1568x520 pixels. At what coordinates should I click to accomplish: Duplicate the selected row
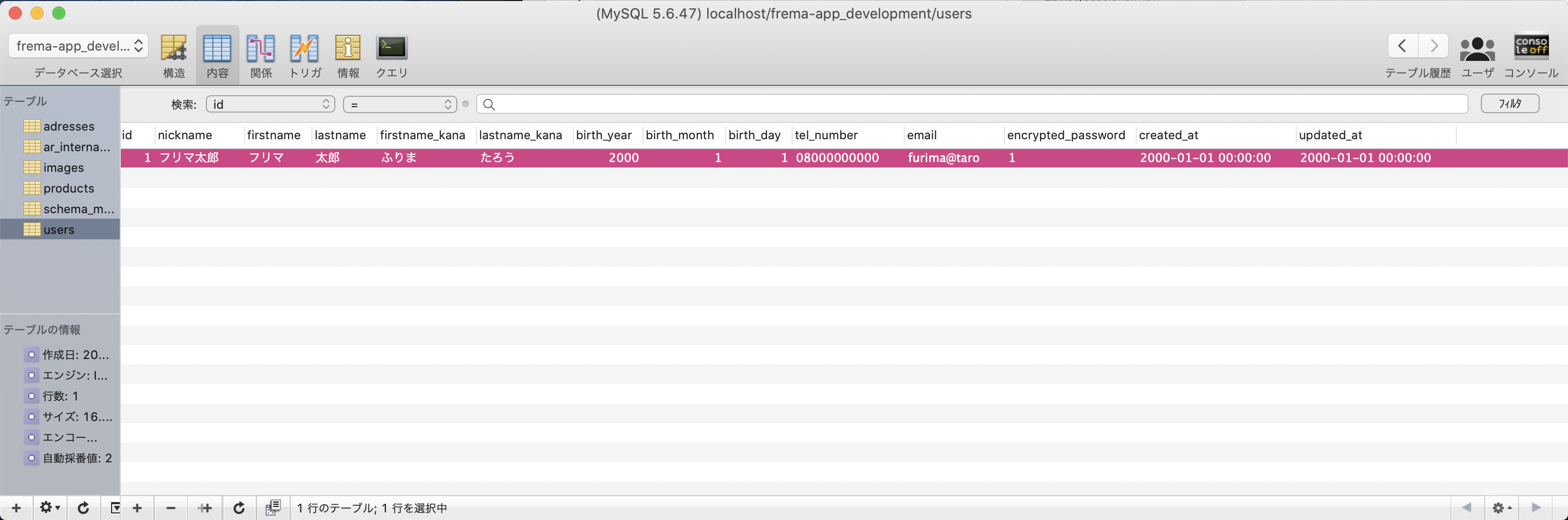[205, 508]
